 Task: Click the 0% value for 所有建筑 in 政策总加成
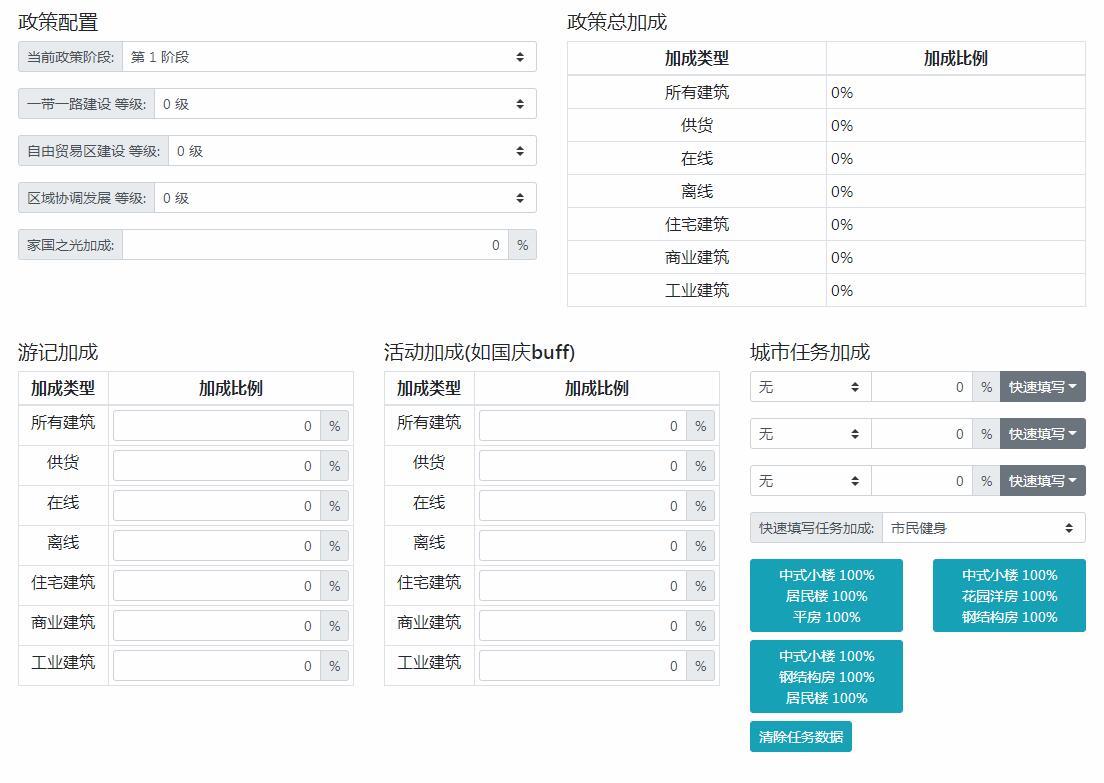(x=842, y=92)
